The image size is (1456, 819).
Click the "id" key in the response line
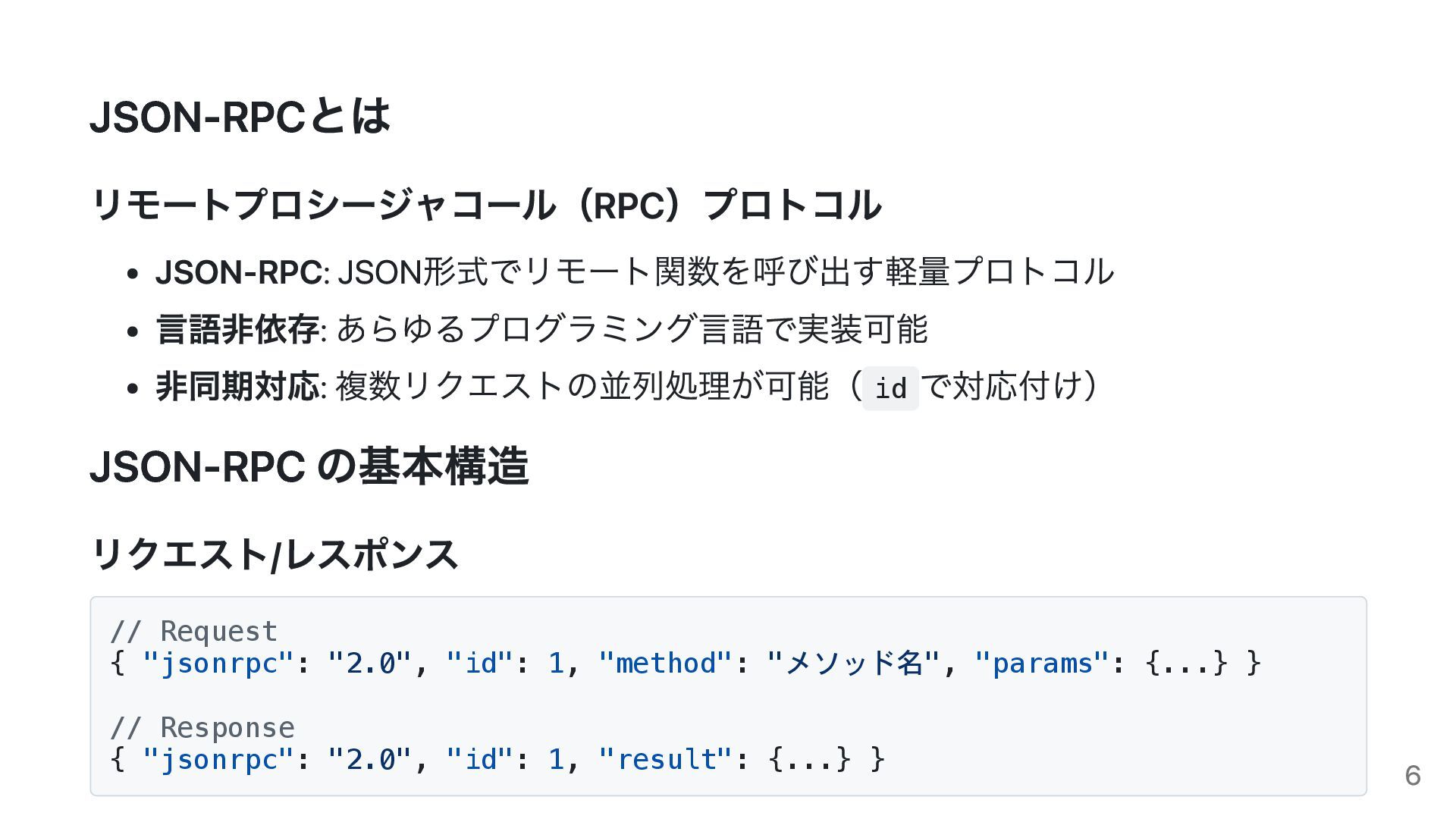pos(480,759)
